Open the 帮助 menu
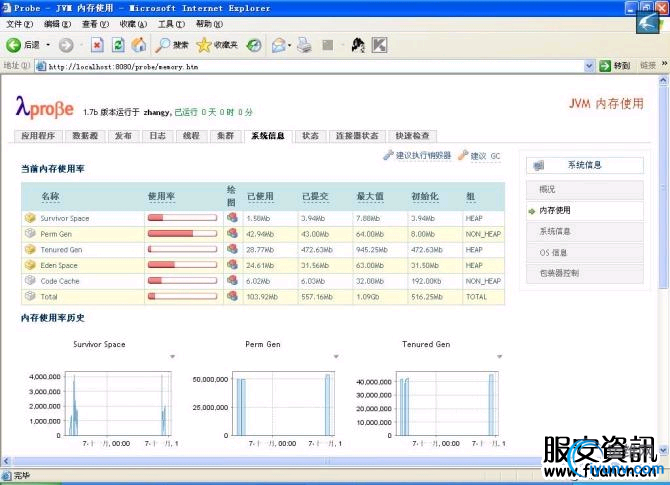Viewport: 670px width, 485px height. (x=209, y=24)
